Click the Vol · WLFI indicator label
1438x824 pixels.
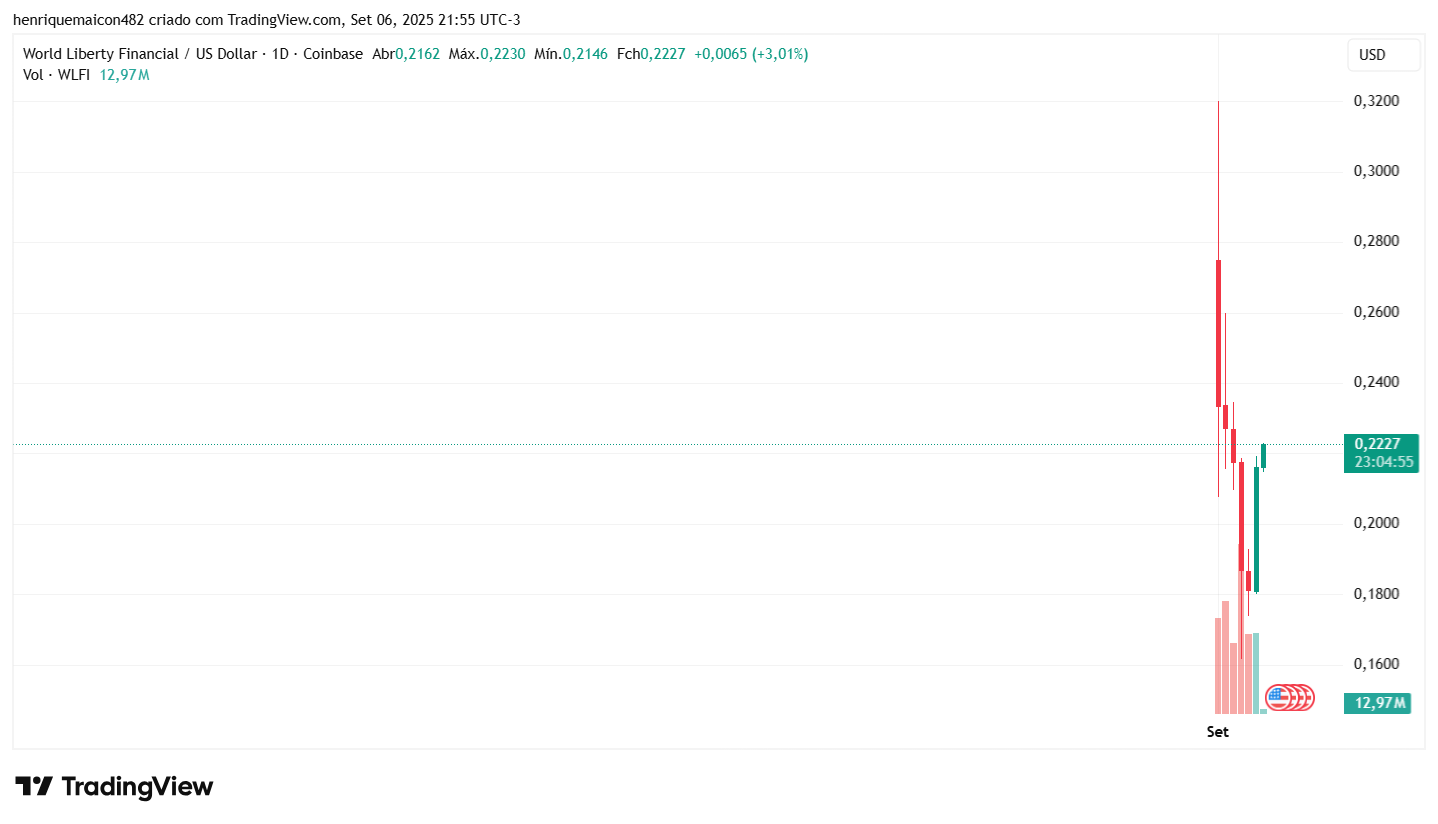[x=57, y=75]
